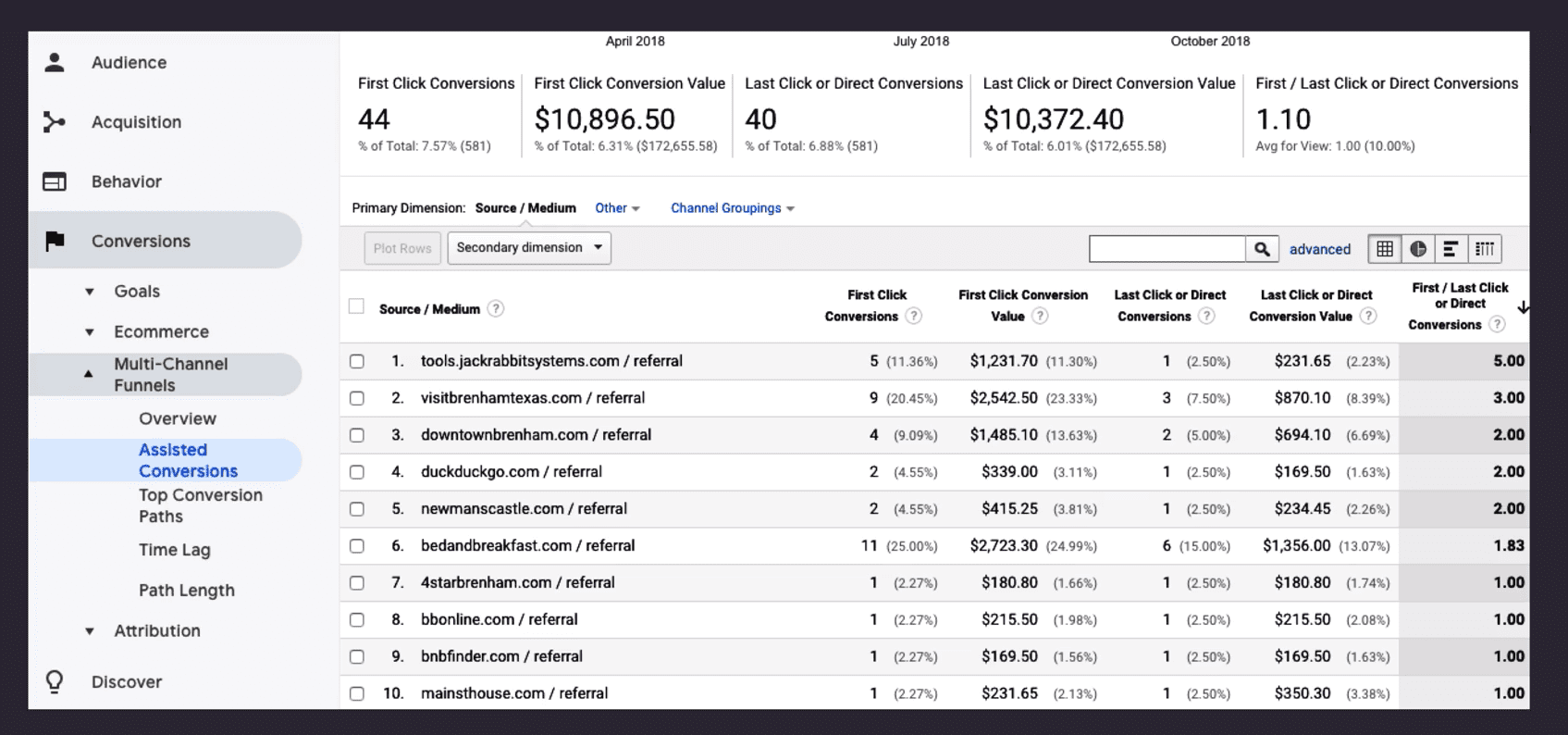1568x735 pixels.
Task: Click the Last Click or Direct Conversions metric 40
Action: pos(761,119)
